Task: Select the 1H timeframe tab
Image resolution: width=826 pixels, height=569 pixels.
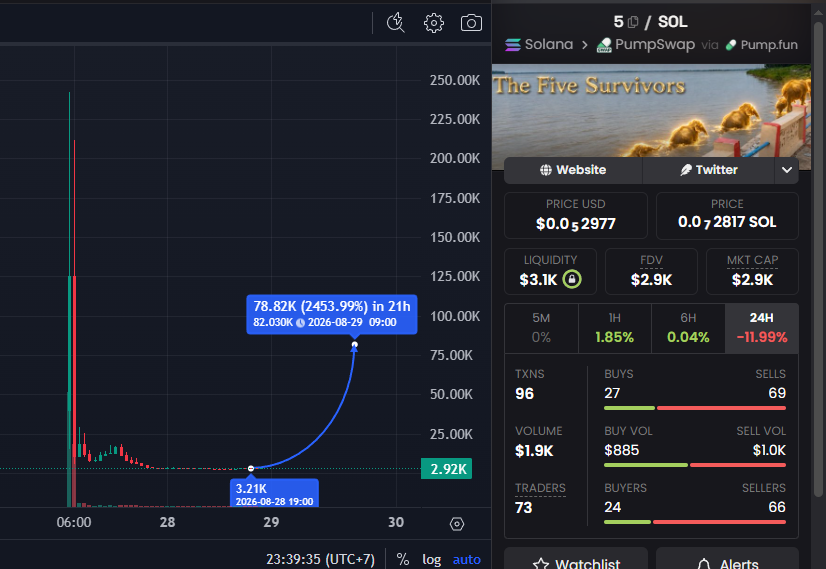Action: point(615,328)
